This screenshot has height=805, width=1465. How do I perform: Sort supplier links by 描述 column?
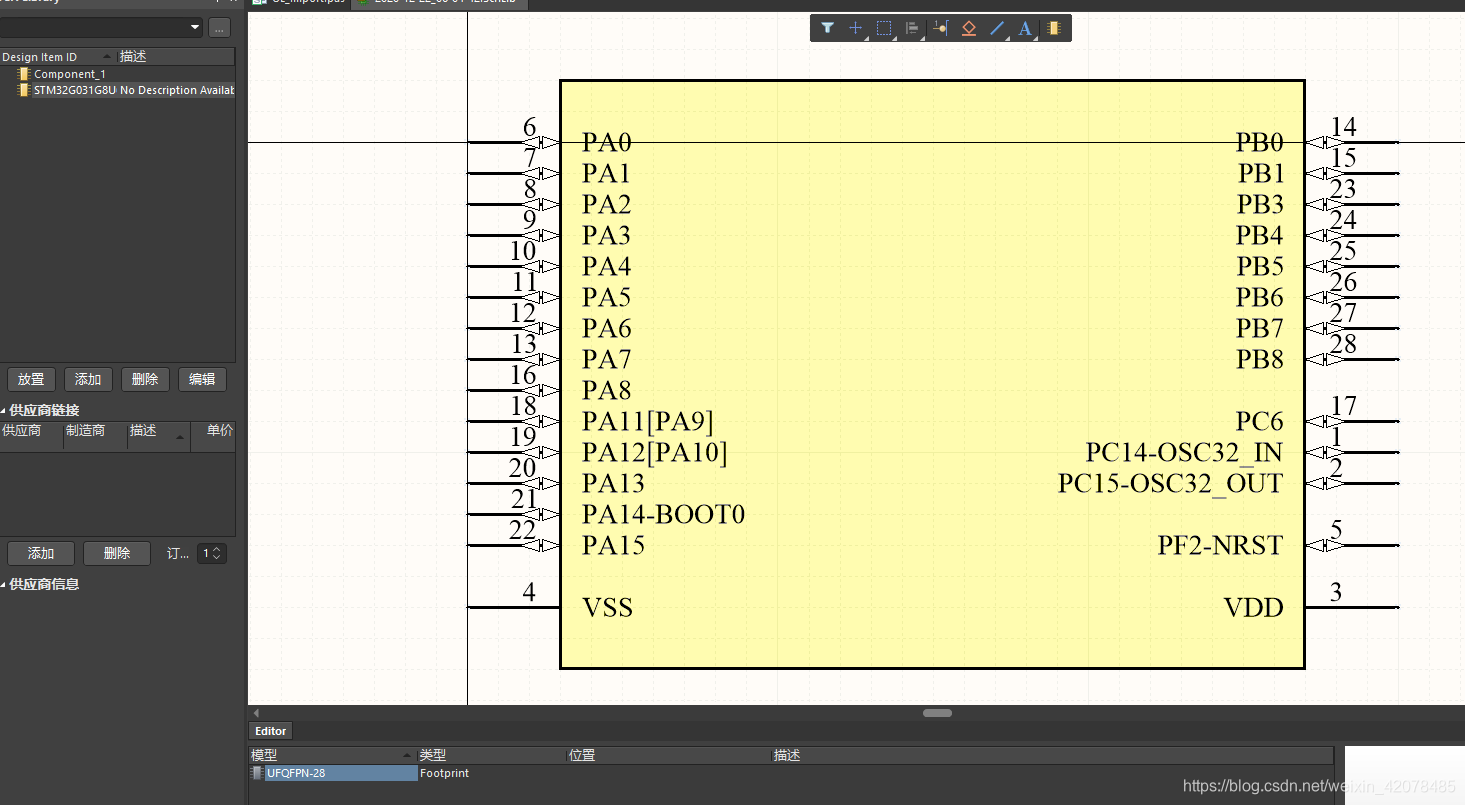[158, 431]
